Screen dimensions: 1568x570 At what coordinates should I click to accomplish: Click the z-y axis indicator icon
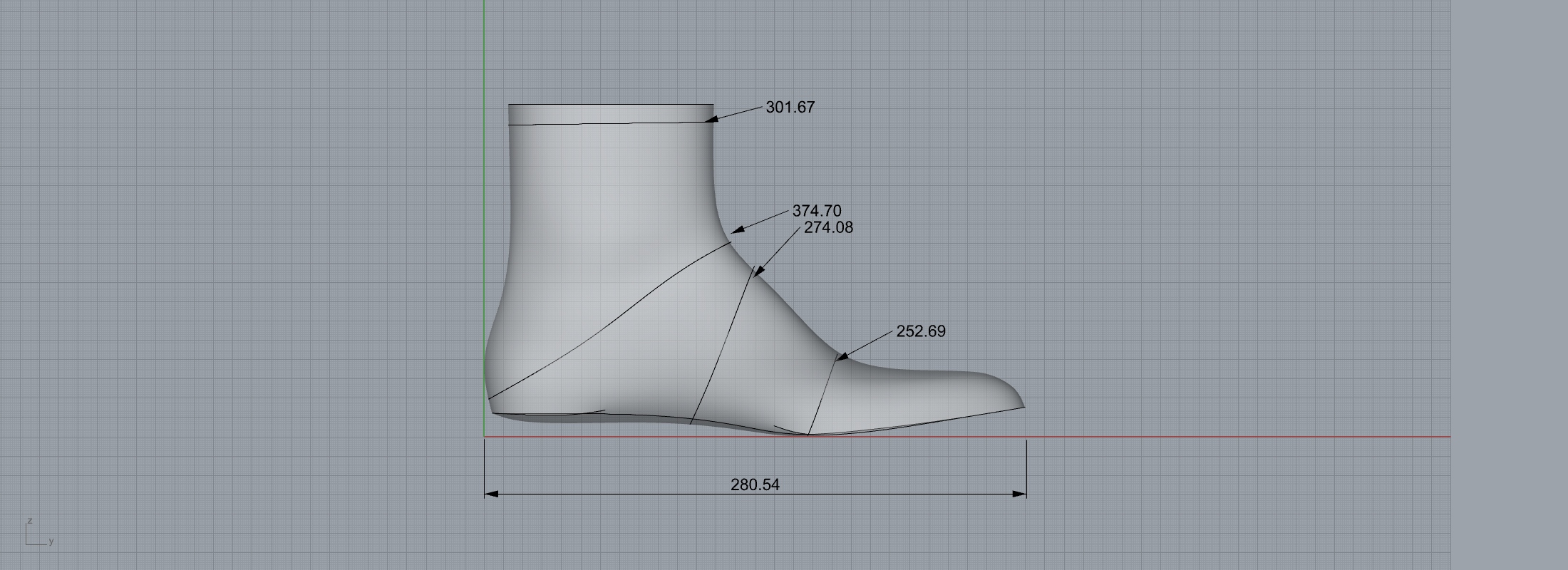click(40, 532)
